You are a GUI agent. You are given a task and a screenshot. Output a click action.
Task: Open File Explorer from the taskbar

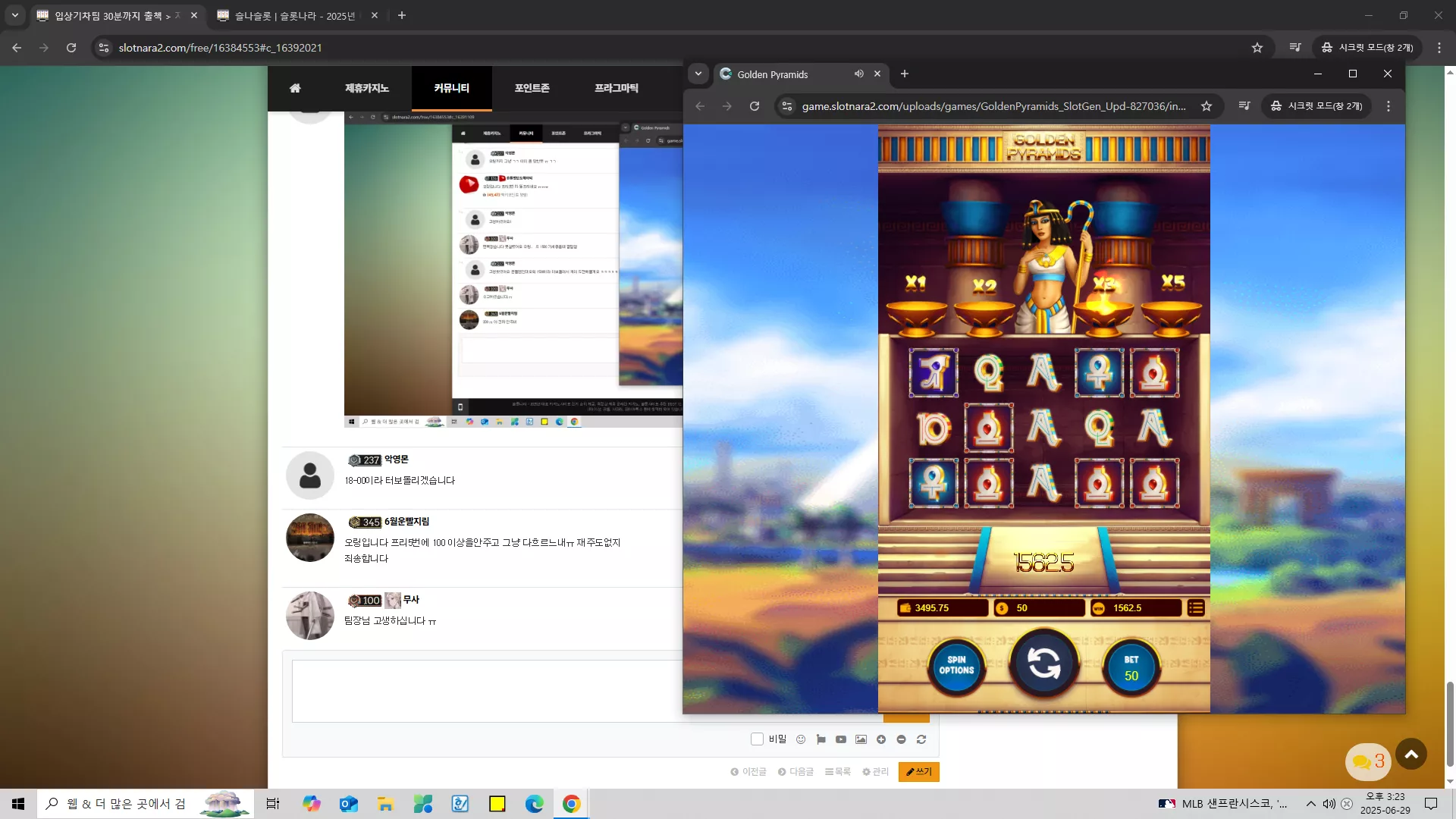pyautogui.click(x=385, y=804)
